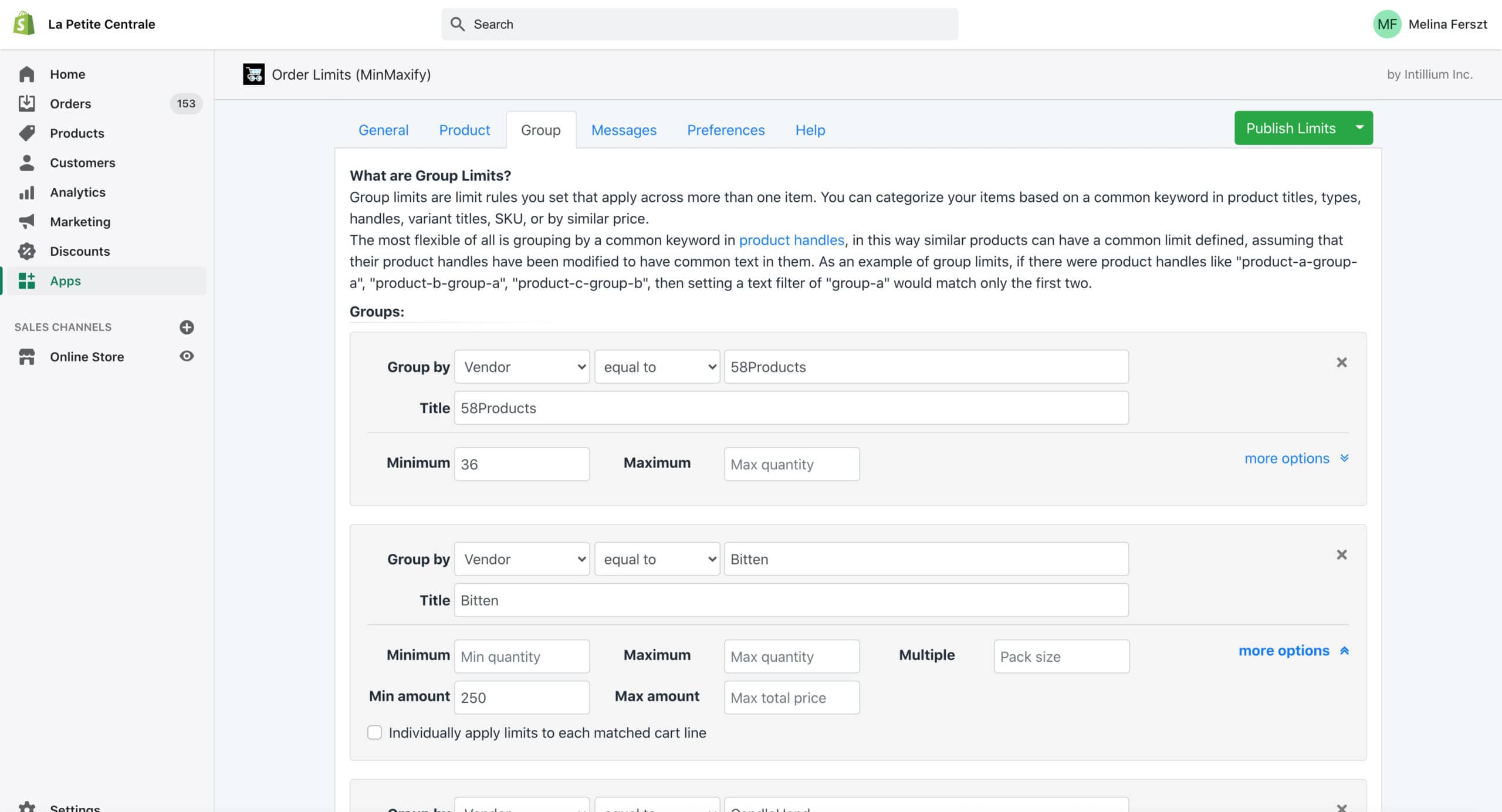Click Bitten Max quantity field

[x=791, y=657]
